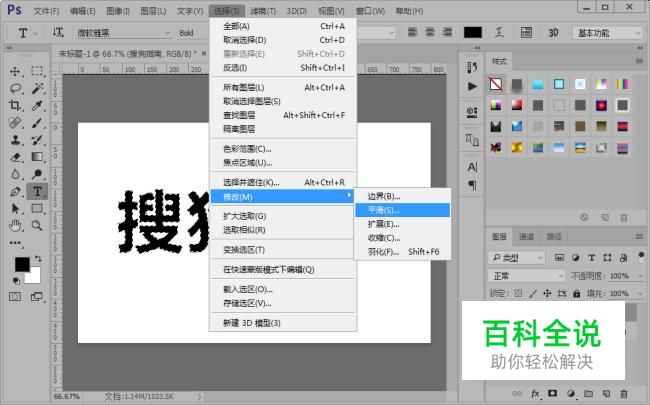The height and width of the screenshot is (405, 650).
Task: Switch to the 通道 tab
Action: coord(526,237)
